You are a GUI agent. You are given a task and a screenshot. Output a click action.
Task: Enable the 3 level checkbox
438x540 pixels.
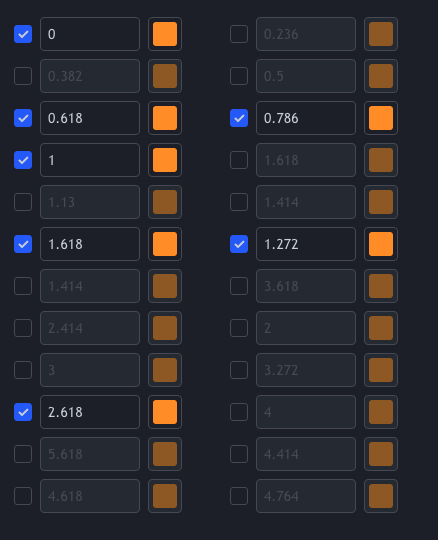(23, 370)
